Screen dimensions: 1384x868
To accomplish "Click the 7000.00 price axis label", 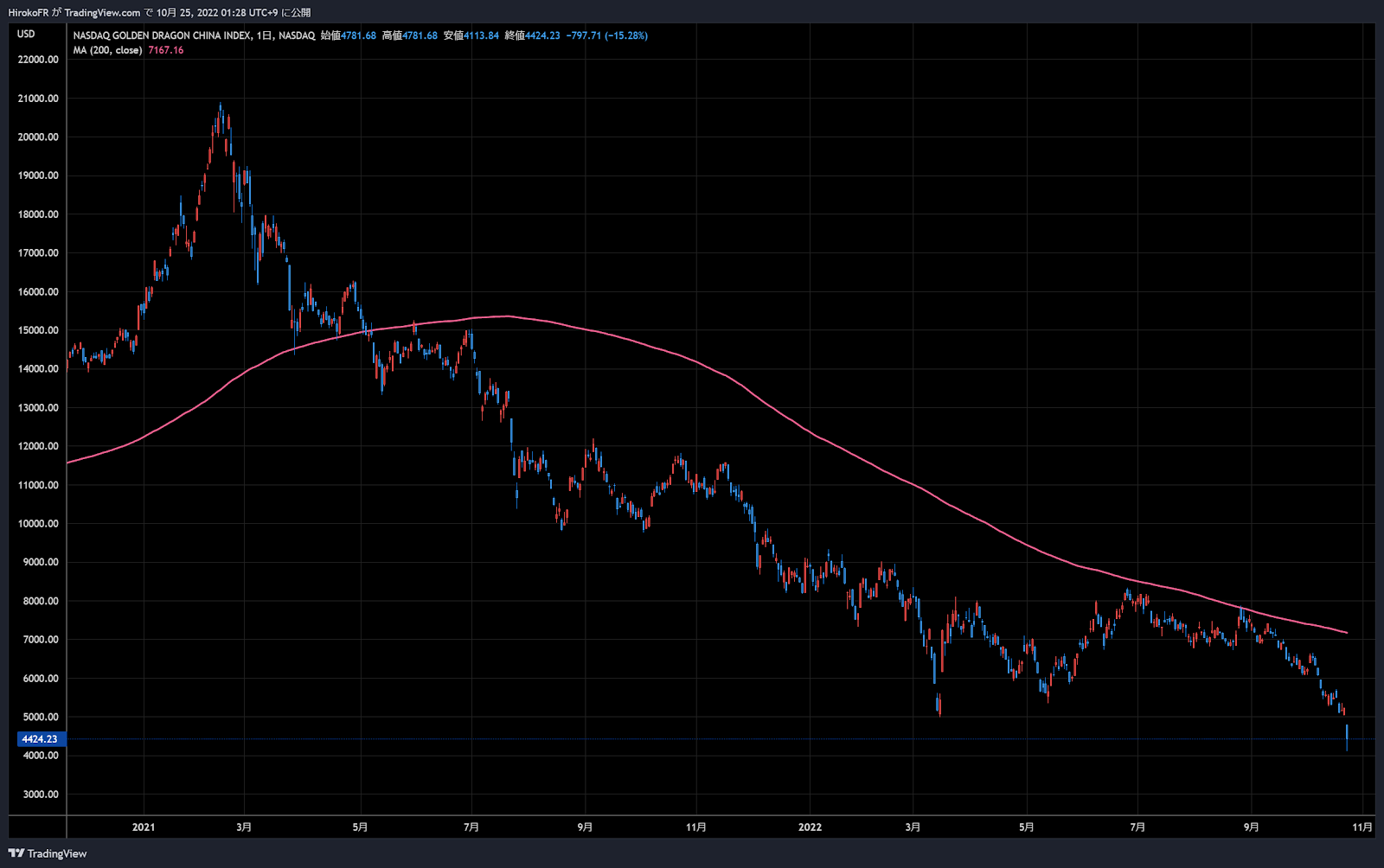I will coord(40,640).
